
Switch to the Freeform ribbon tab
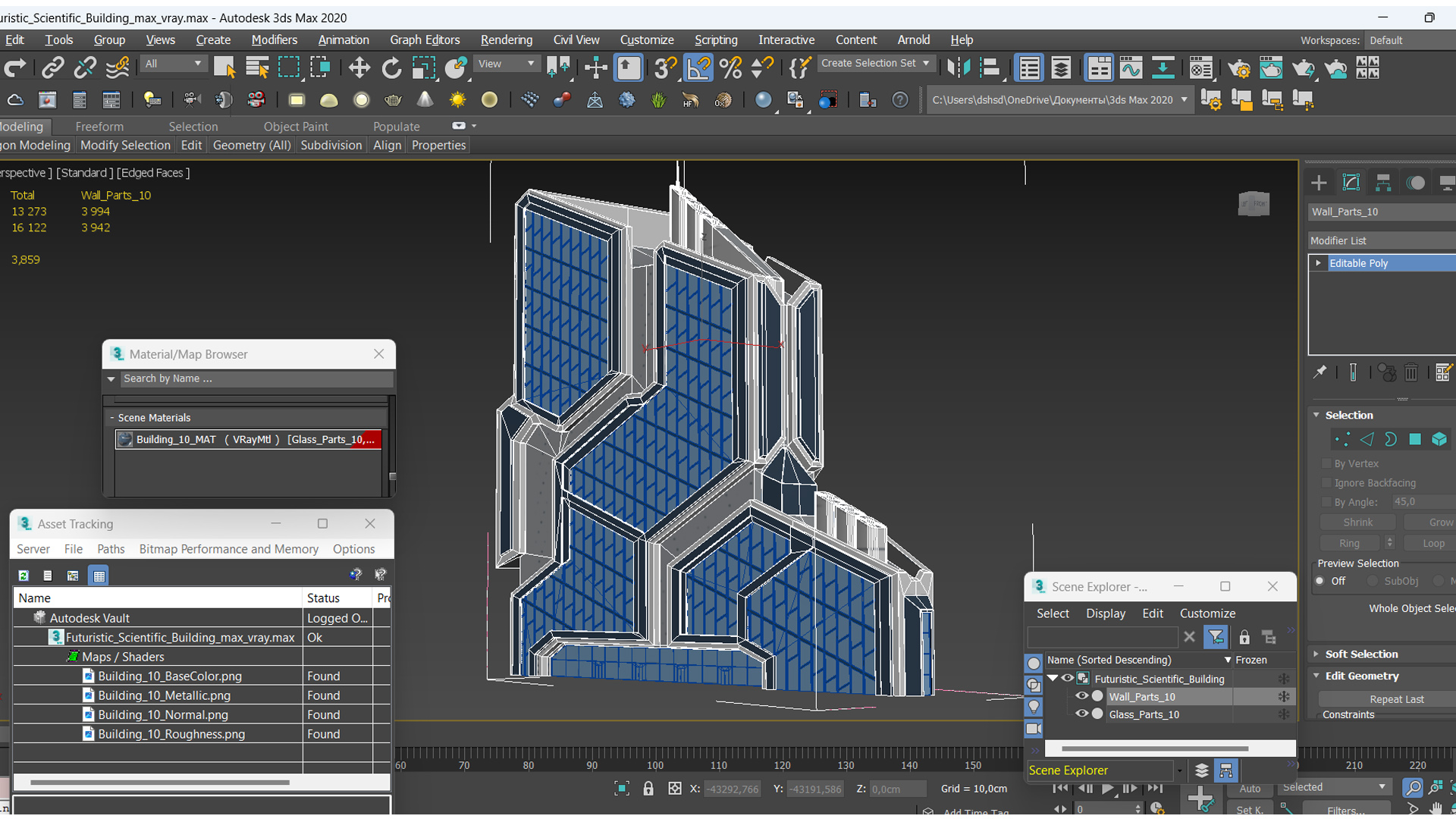click(x=99, y=127)
